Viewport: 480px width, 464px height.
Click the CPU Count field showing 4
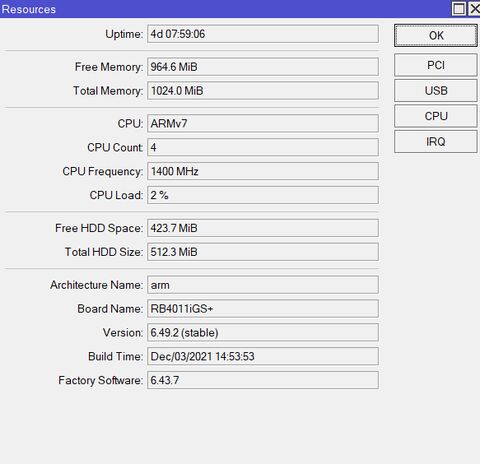pyautogui.click(x=263, y=147)
